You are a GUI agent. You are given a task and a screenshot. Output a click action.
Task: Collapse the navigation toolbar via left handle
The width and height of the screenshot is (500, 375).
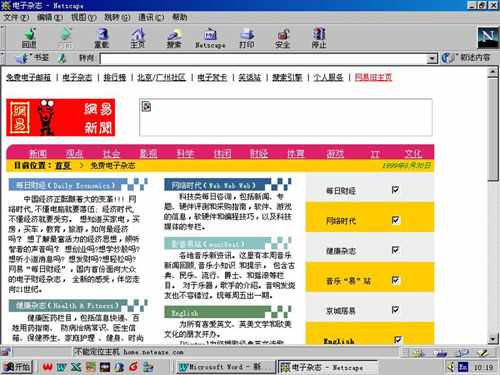click(x=3, y=38)
